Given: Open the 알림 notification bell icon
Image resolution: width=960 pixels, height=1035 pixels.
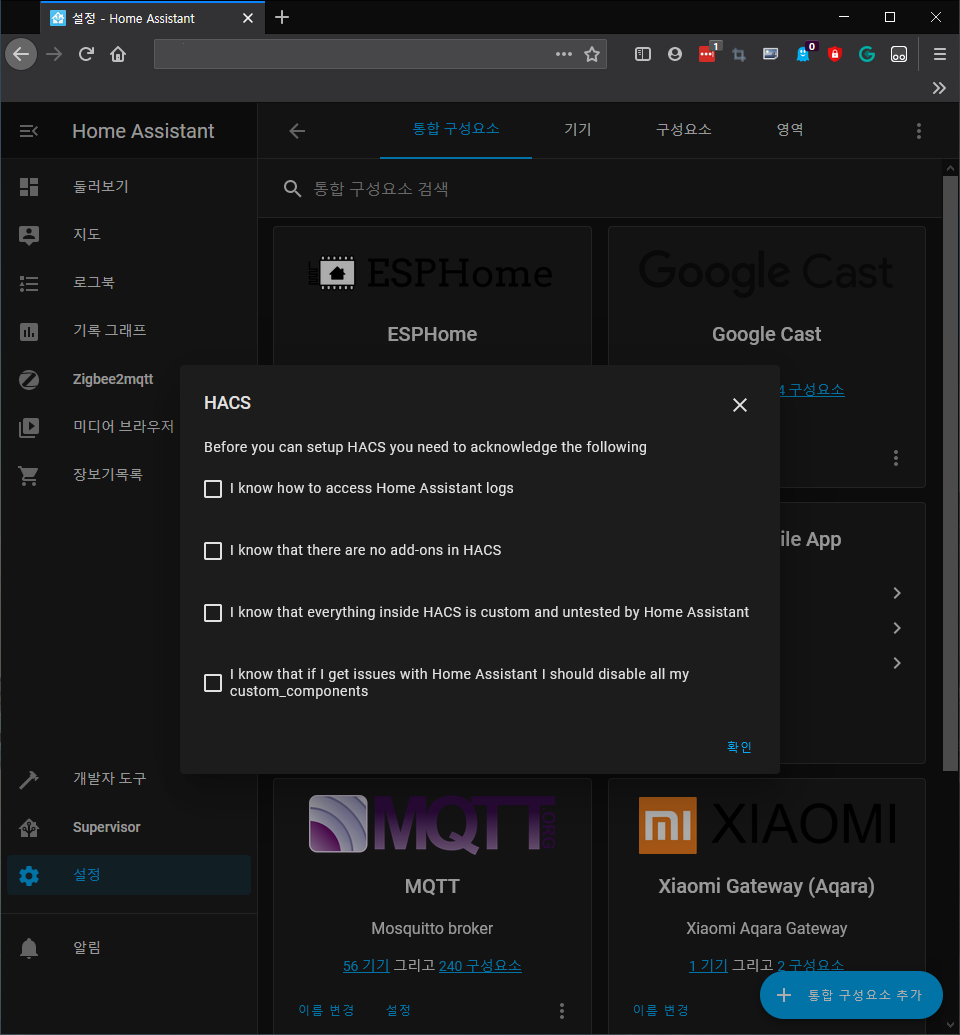Looking at the screenshot, I should point(29,948).
